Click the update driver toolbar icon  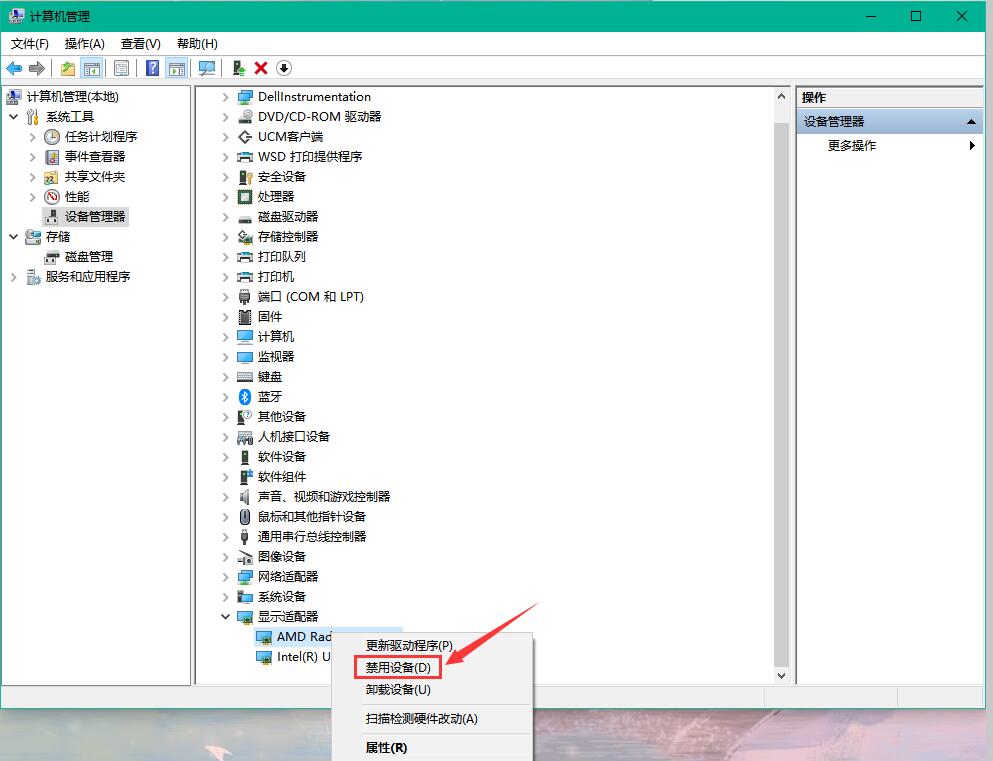(x=239, y=68)
